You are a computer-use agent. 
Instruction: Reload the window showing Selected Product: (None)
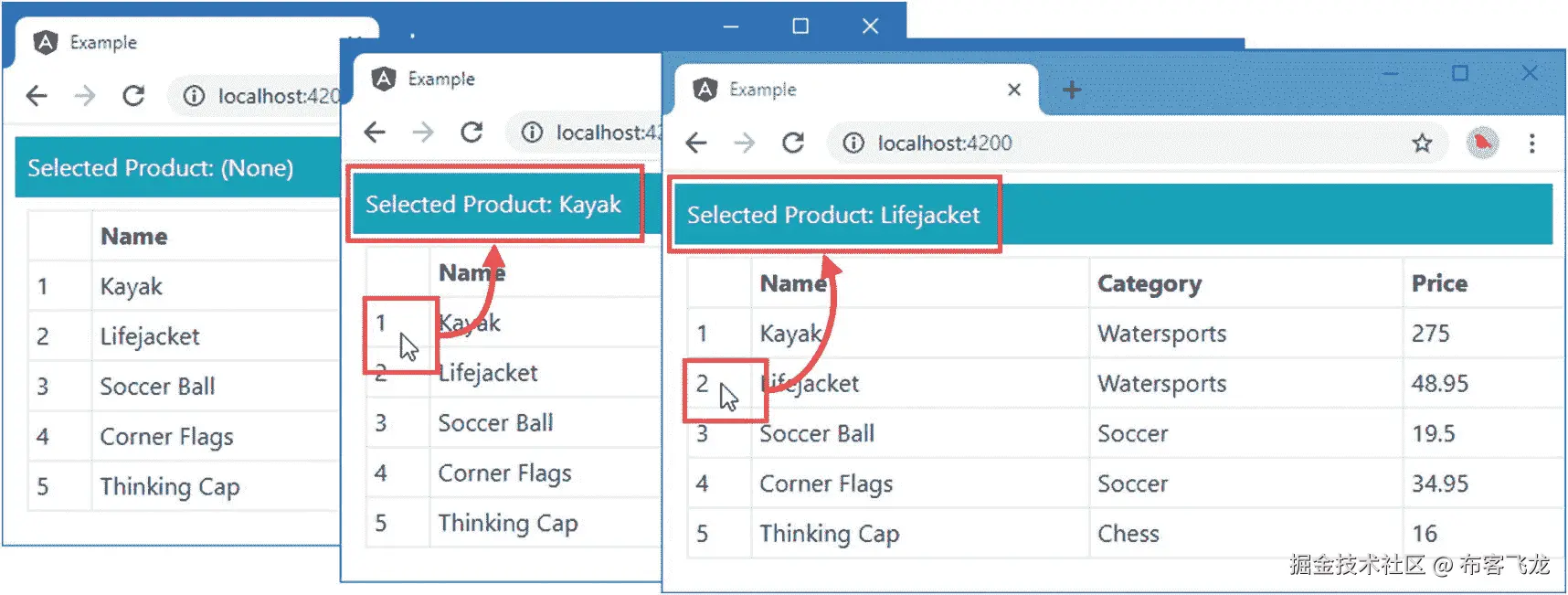click(133, 96)
